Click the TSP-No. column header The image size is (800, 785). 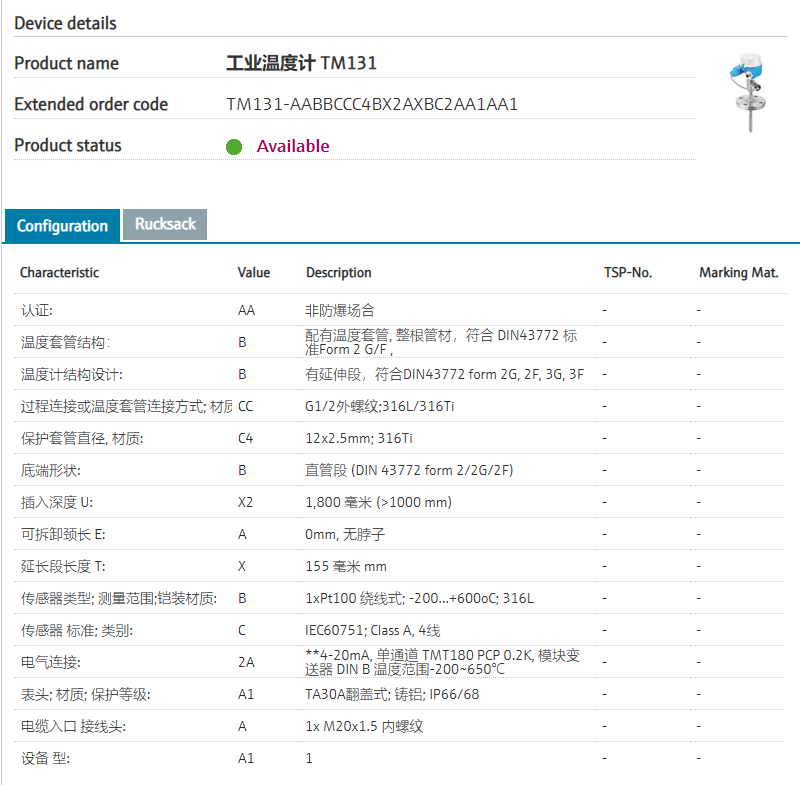[x=628, y=273]
